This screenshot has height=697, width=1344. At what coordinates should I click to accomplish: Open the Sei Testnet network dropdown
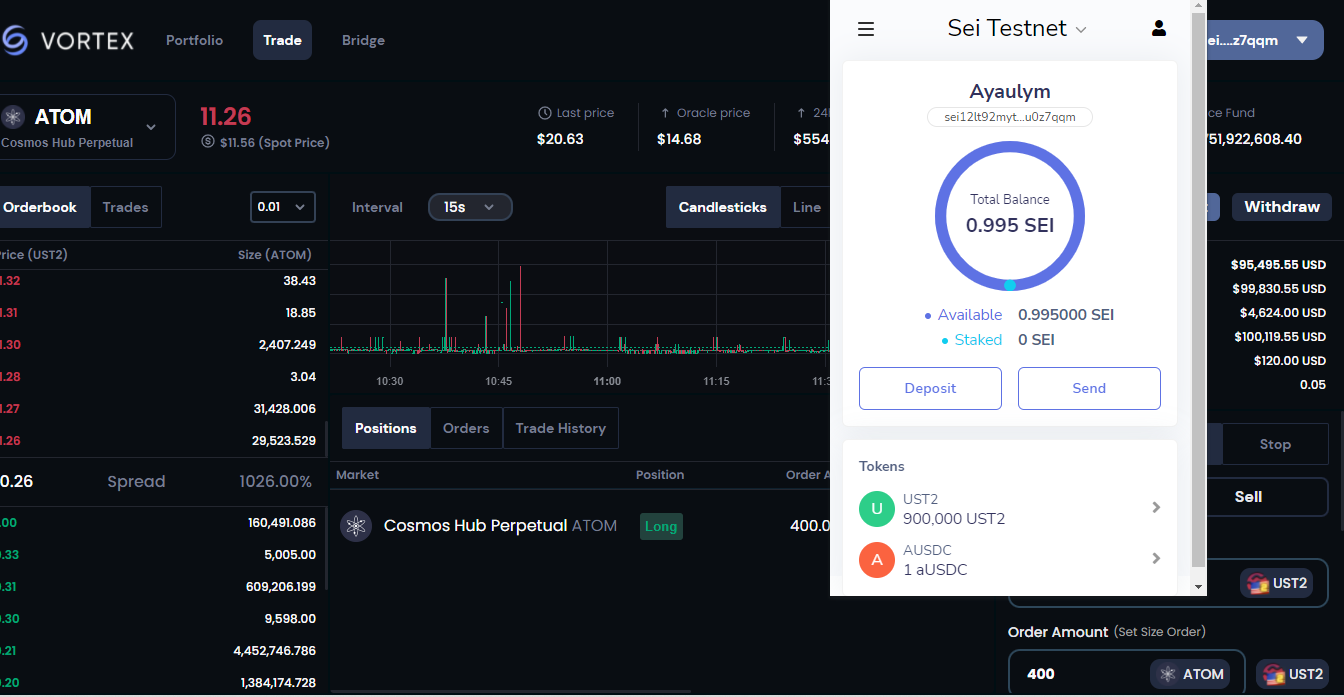(x=1016, y=29)
